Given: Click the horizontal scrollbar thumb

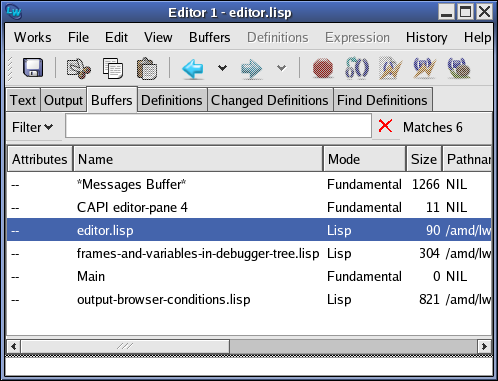Looking at the screenshot, I should pos(125,346).
